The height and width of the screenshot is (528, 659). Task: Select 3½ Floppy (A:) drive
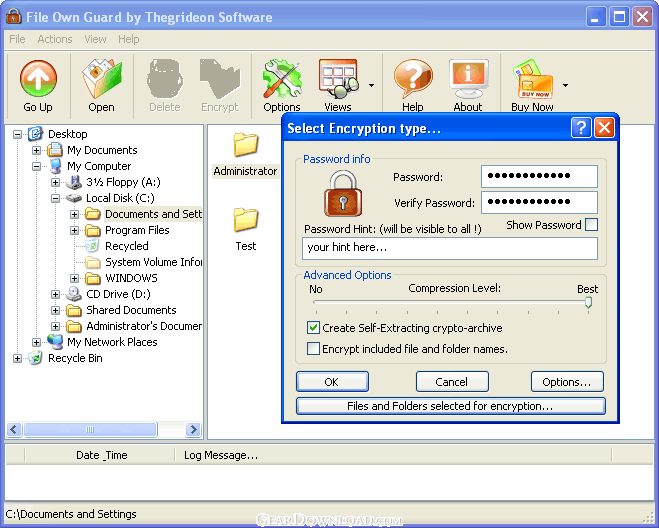(123, 182)
